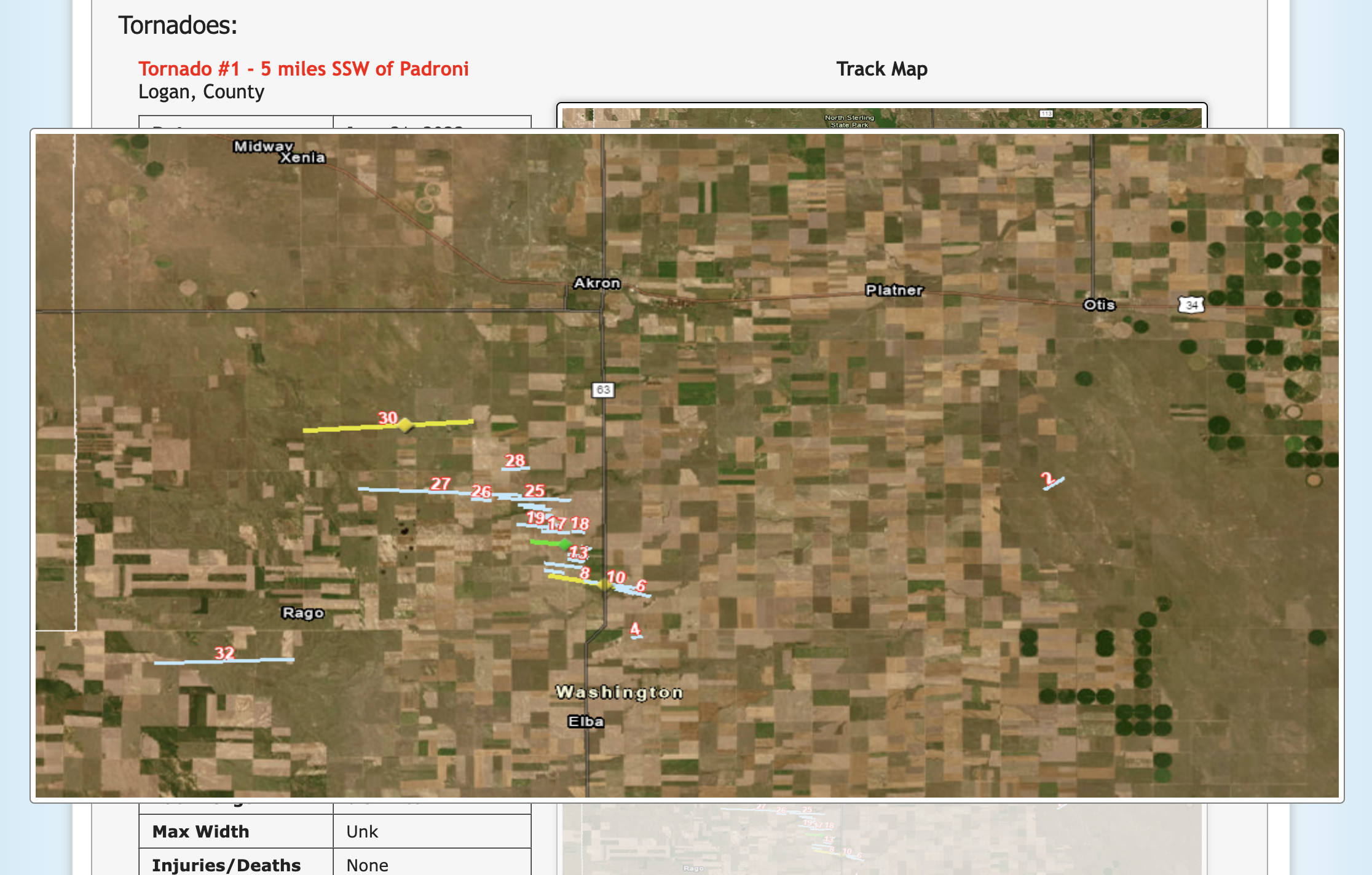
Task: Click the yellow diamond marker on track 30
Action: 405,425
